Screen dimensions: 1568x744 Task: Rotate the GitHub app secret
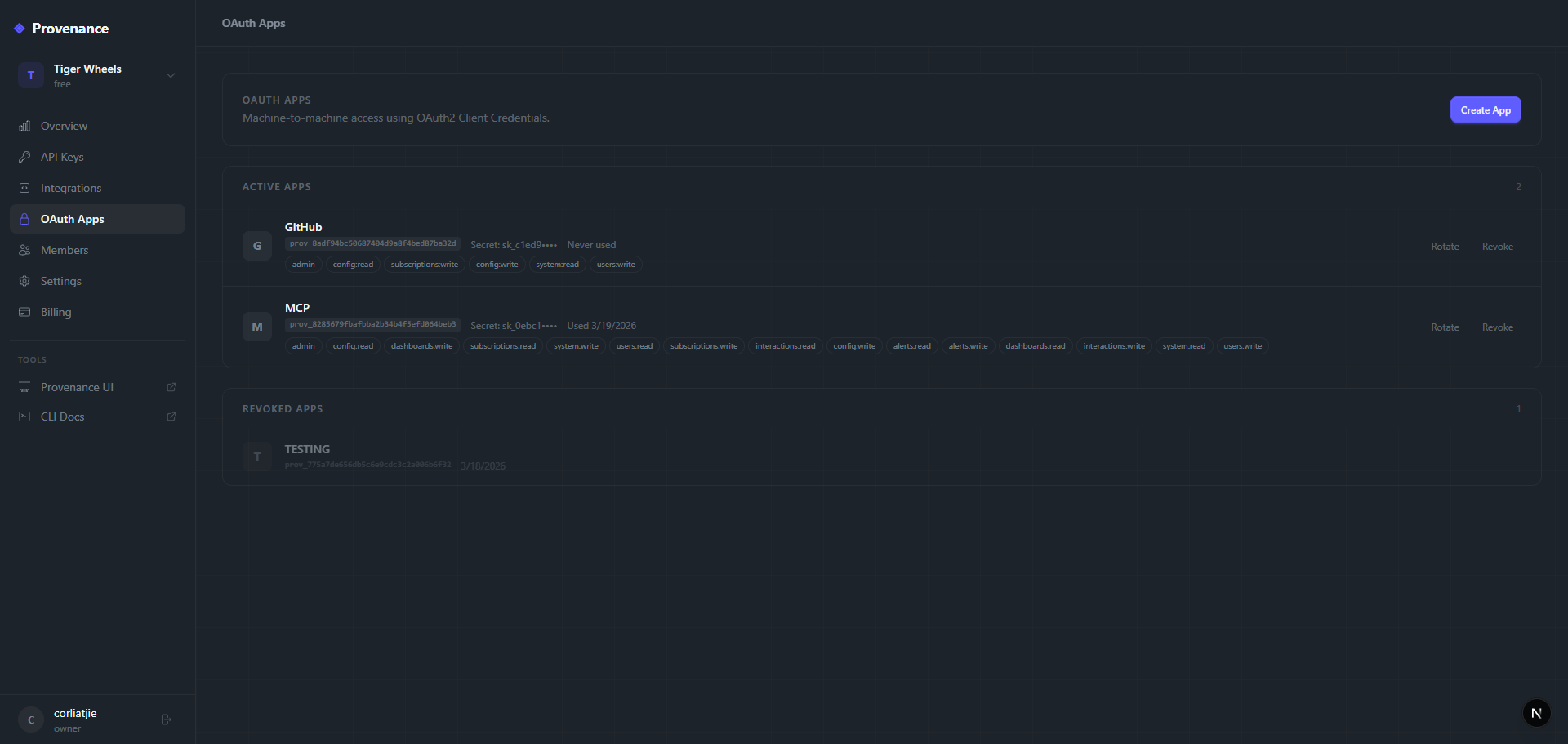coord(1444,246)
